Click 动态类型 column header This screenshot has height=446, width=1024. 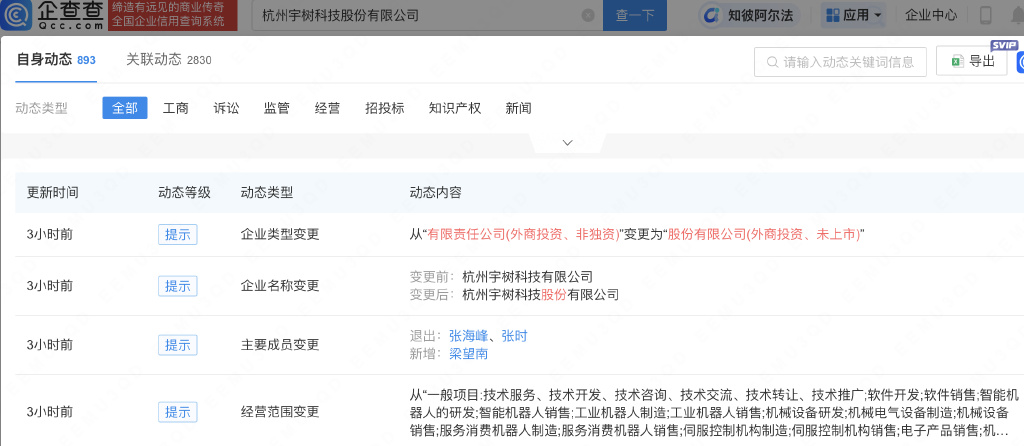(267, 193)
